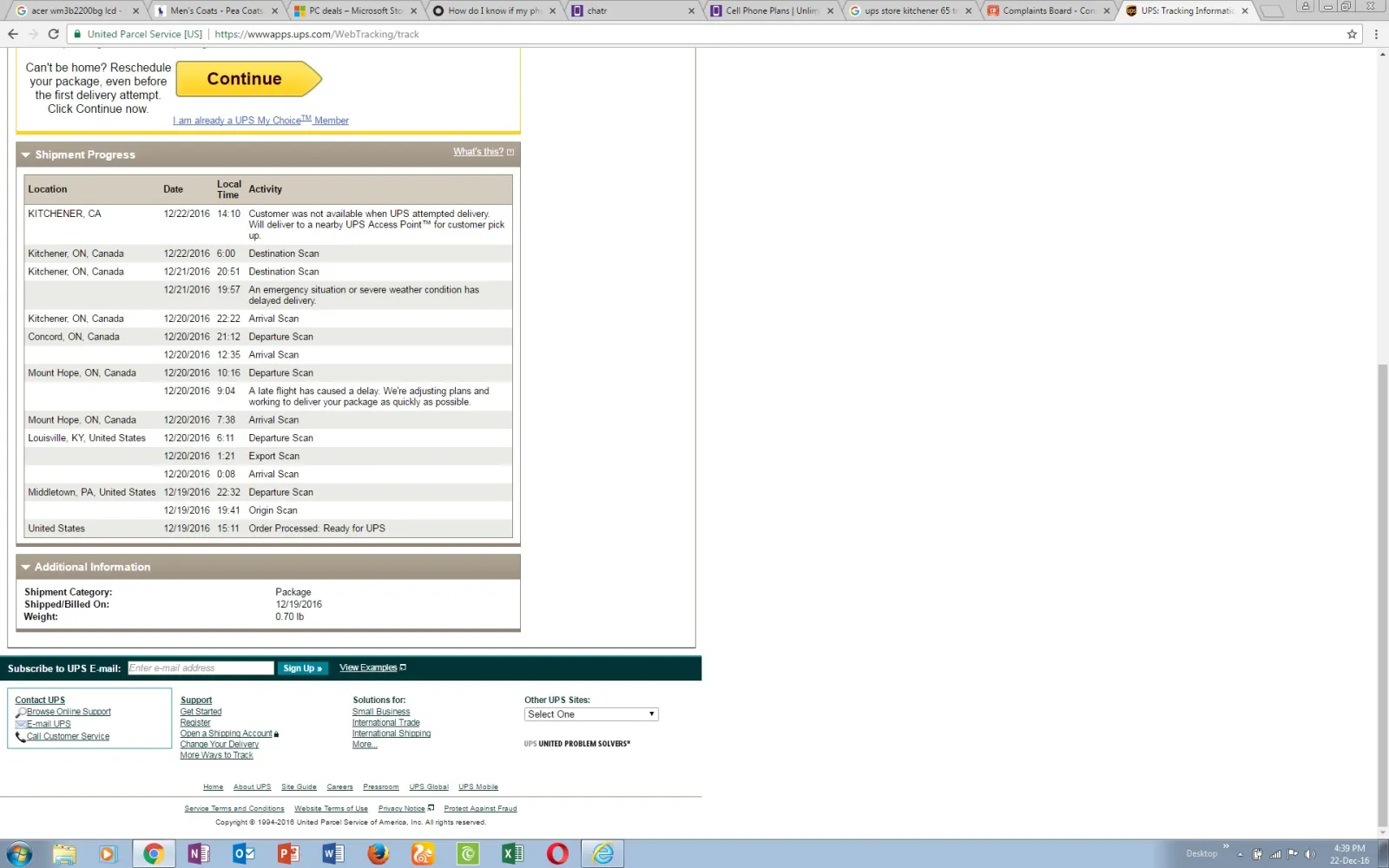Click the Chrome taskbar icon
This screenshot has width=1389, height=868.
[154, 853]
